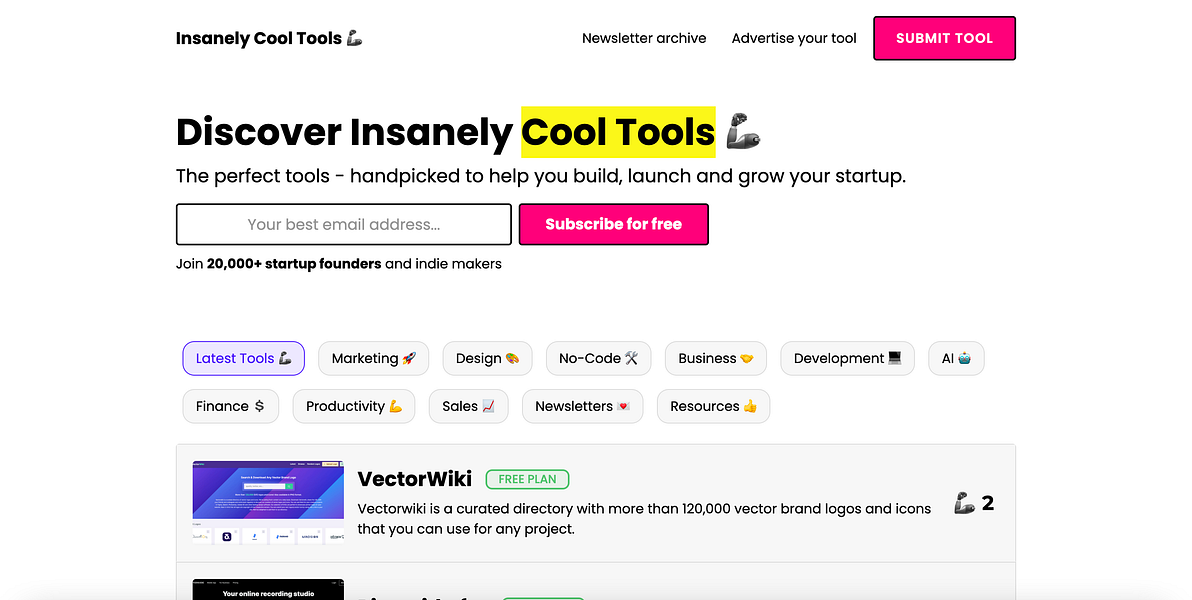Filter tools by No-Code 🔨
Screen dimensions: 1192x600
pyautogui.click(x=598, y=358)
